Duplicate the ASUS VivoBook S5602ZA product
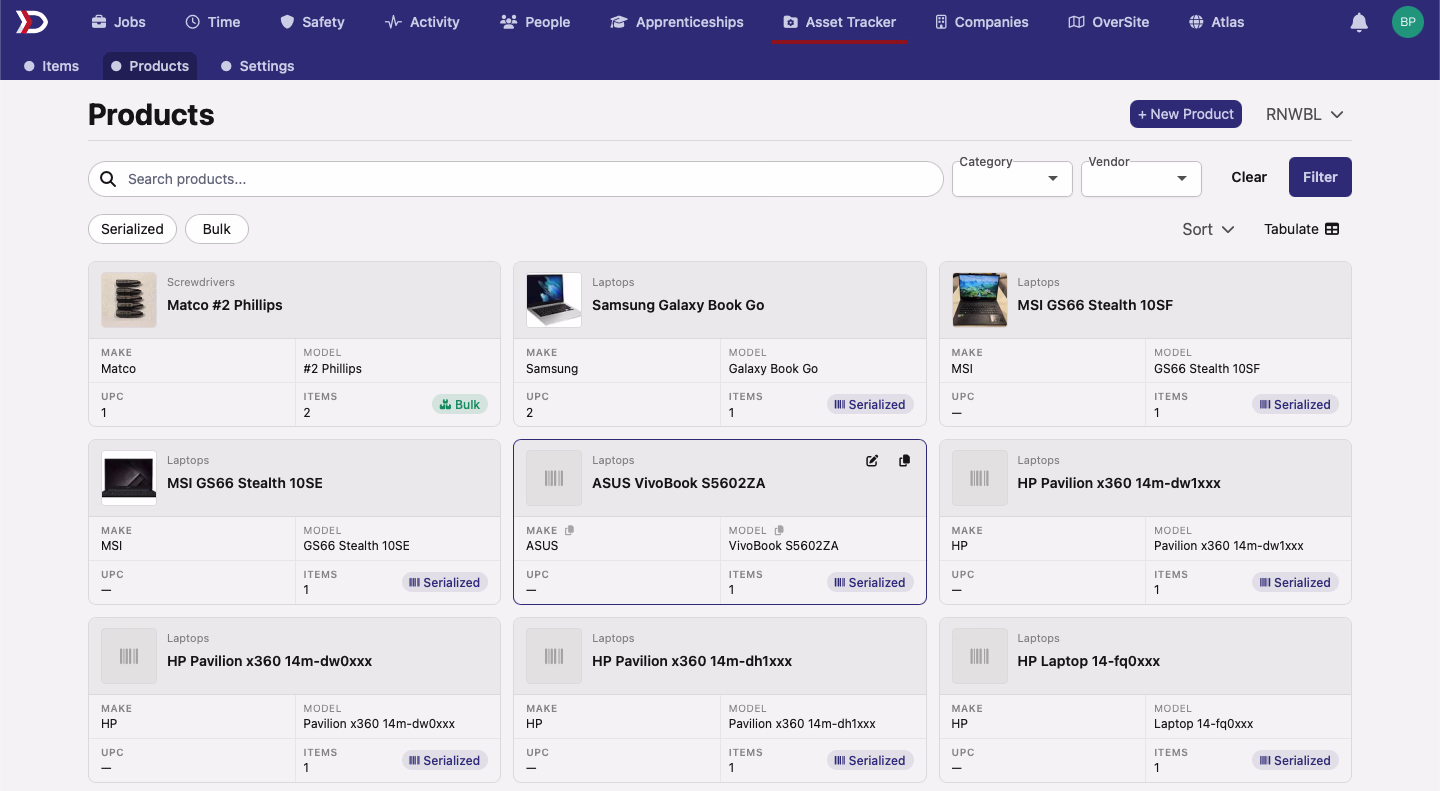Screen dimensions: 1440x791 tap(904, 461)
